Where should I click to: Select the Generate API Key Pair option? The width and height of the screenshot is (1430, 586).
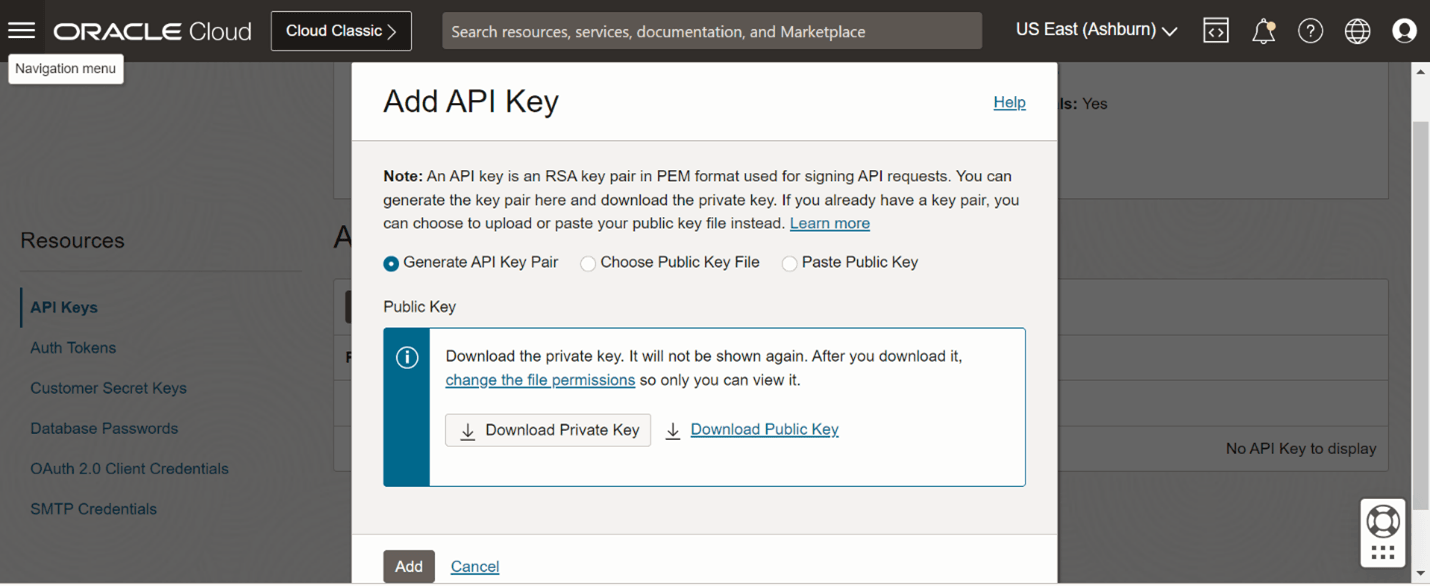click(x=391, y=263)
